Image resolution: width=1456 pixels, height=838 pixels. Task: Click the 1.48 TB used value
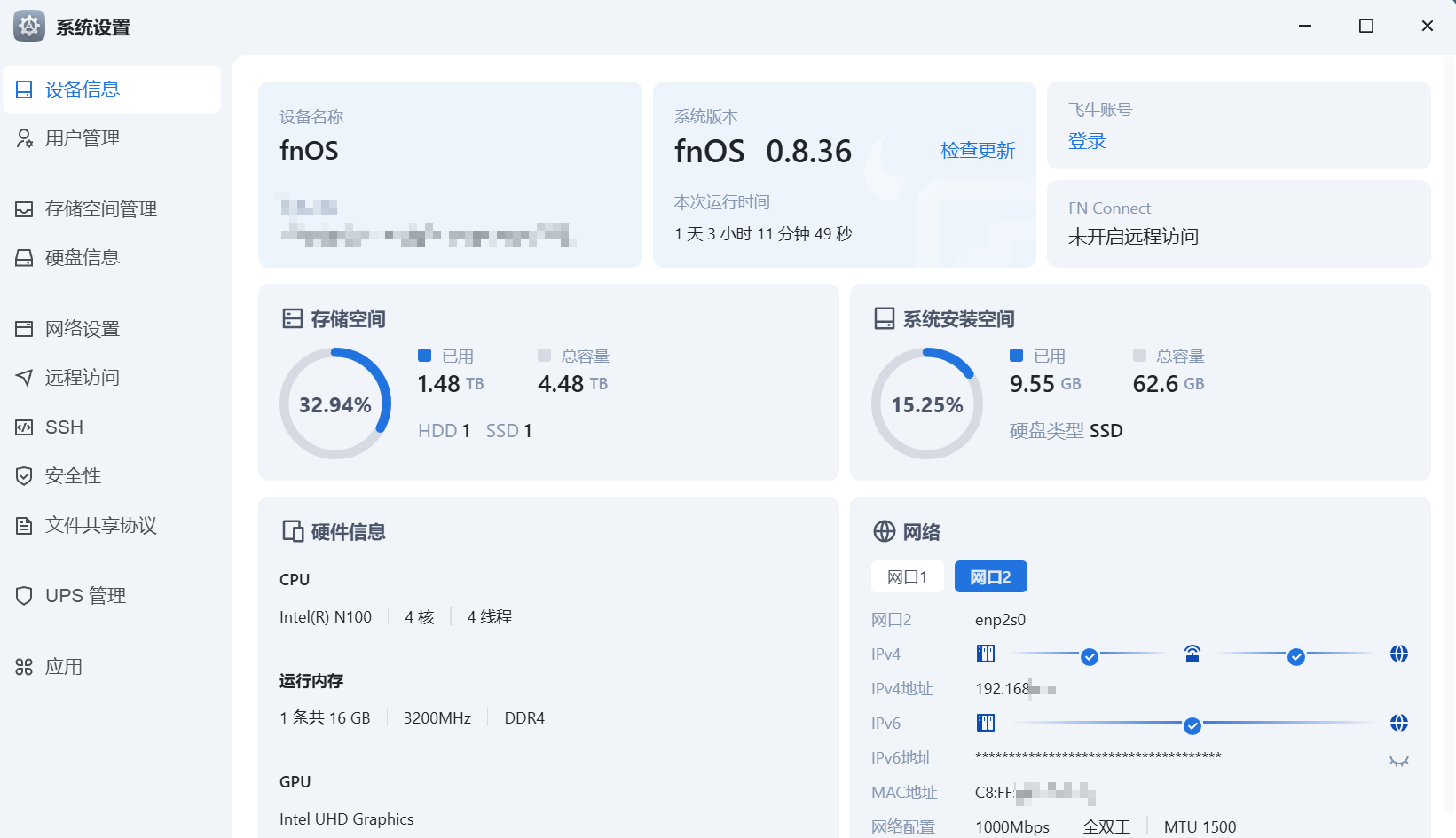pyautogui.click(x=451, y=384)
